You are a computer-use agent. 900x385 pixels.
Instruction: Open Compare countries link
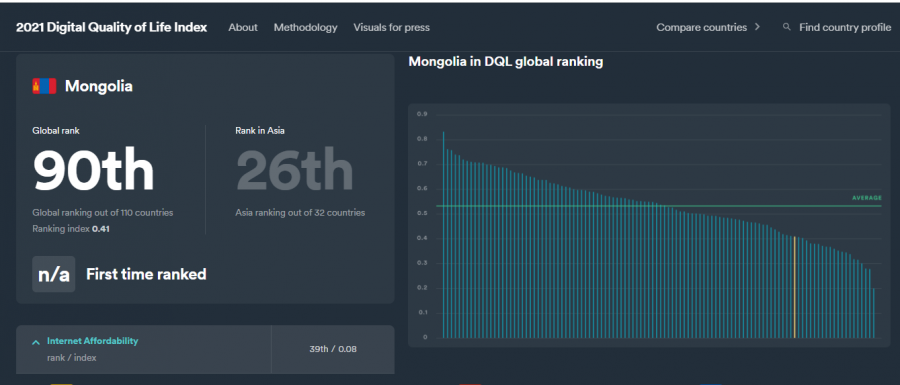tap(702, 27)
